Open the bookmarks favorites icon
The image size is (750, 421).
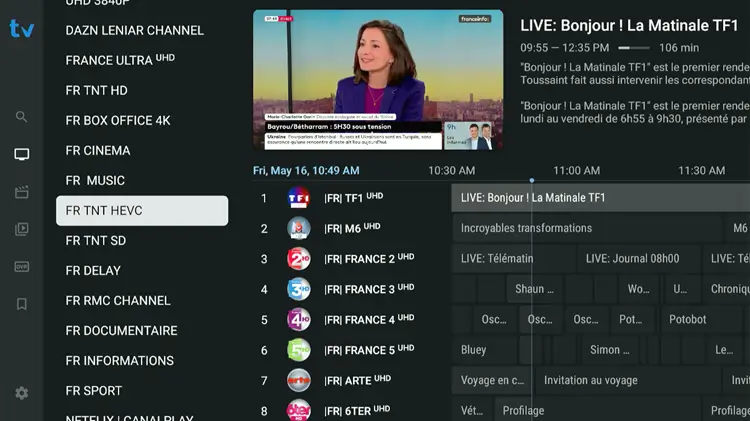[x=22, y=304]
